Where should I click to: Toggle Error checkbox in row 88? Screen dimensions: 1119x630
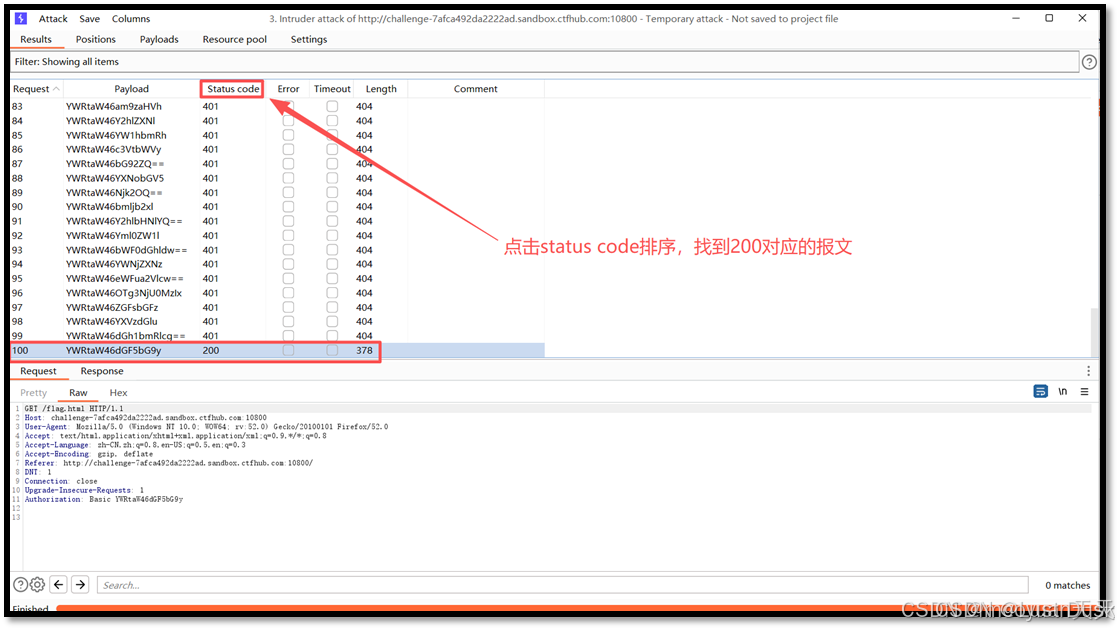[288, 178]
